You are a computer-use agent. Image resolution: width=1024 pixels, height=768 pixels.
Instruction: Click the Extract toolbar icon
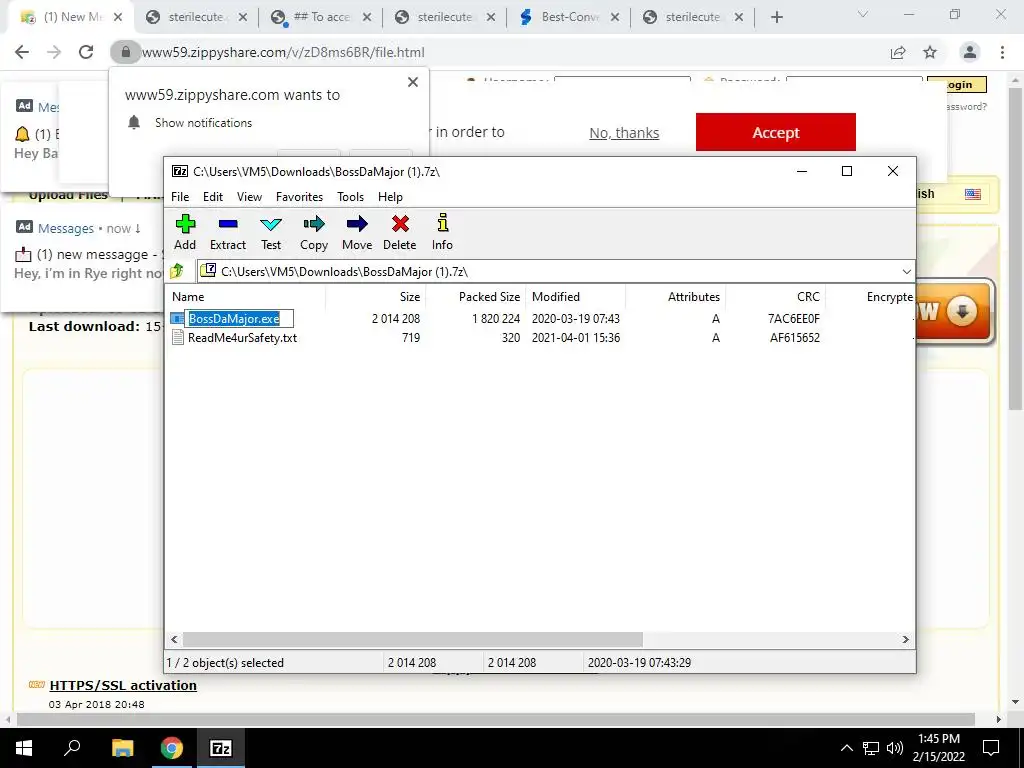(x=228, y=232)
